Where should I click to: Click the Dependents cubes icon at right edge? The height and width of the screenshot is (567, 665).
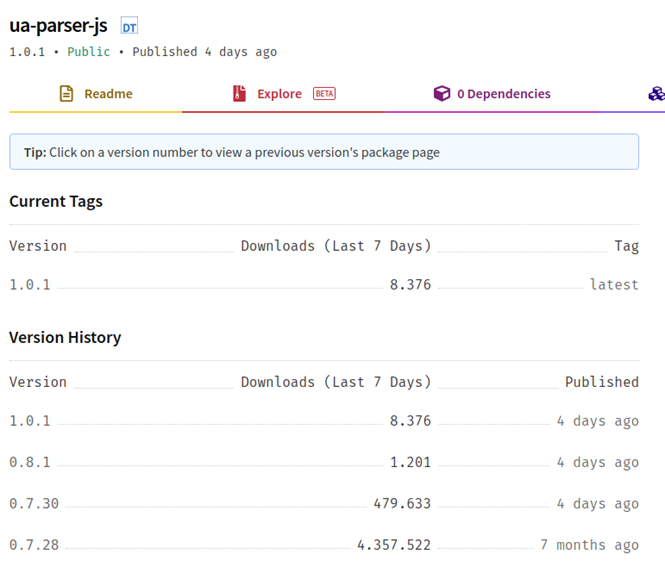pyautogui.click(x=656, y=94)
